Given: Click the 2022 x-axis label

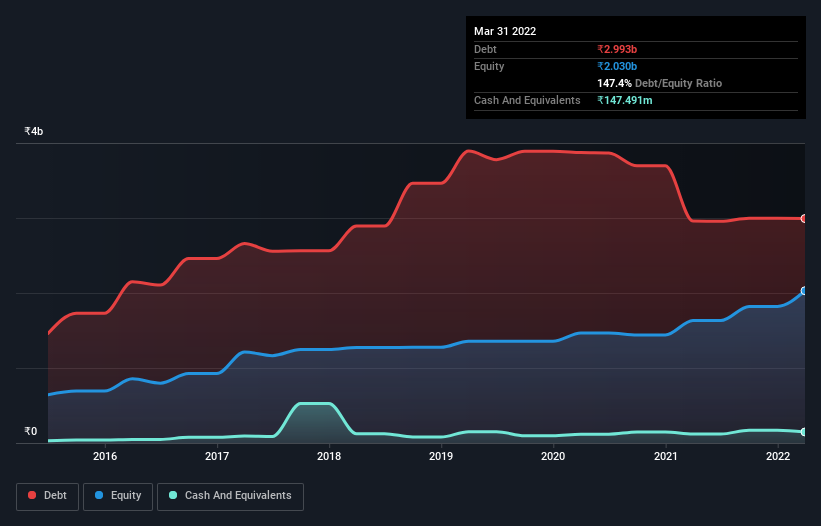Looking at the screenshot, I should [778, 456].
